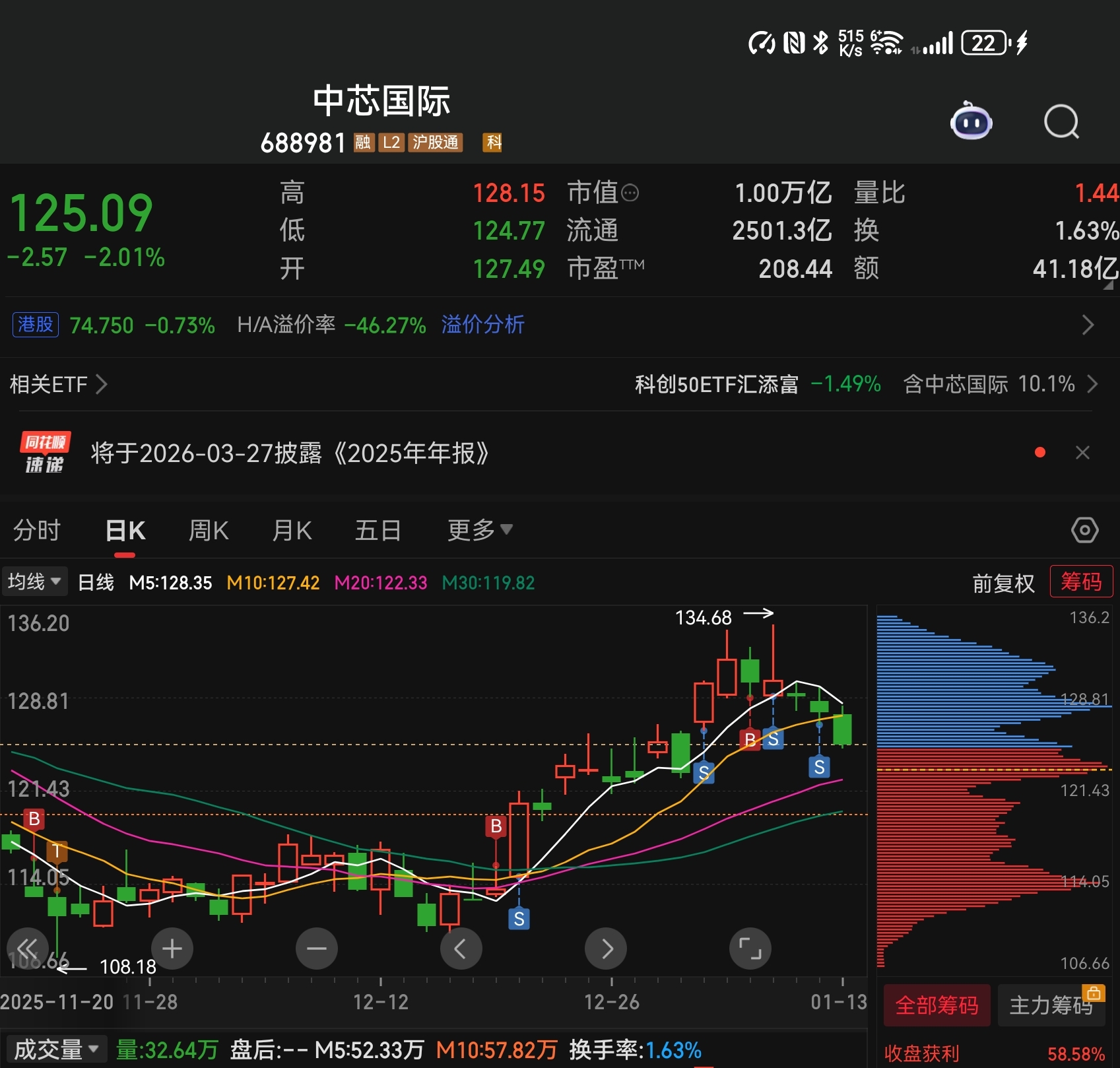Zoom in chart with plus button

[172, 949]
